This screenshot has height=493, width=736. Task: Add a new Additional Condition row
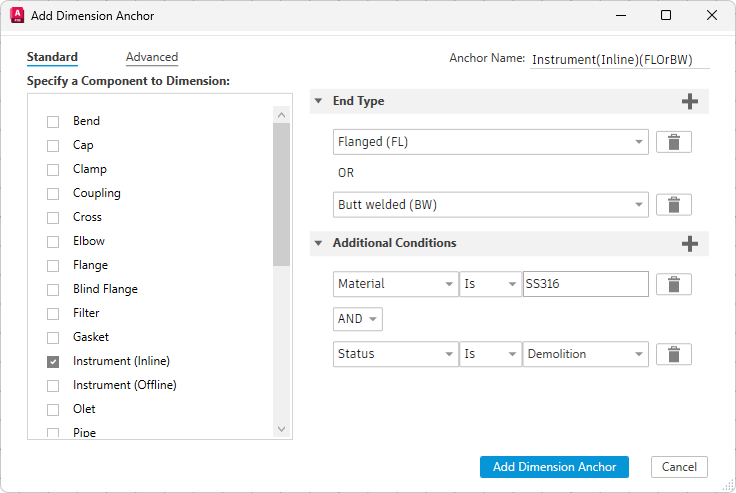[x=689, y=243]
